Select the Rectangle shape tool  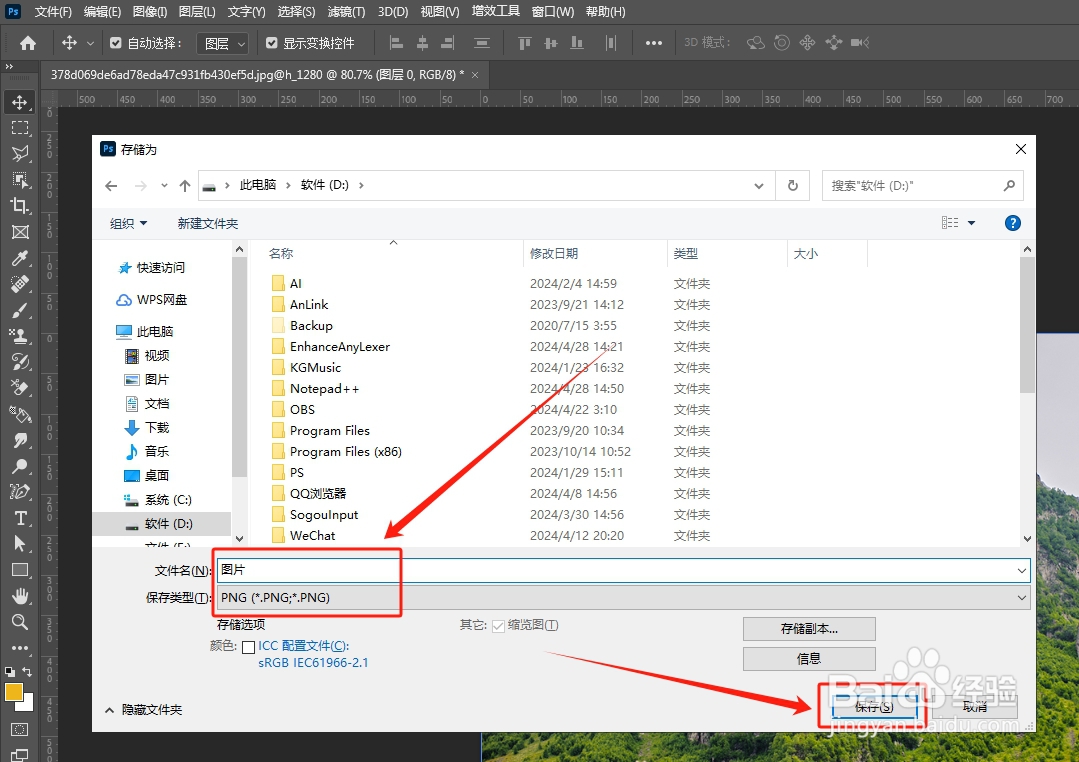(x=19, y=570)
